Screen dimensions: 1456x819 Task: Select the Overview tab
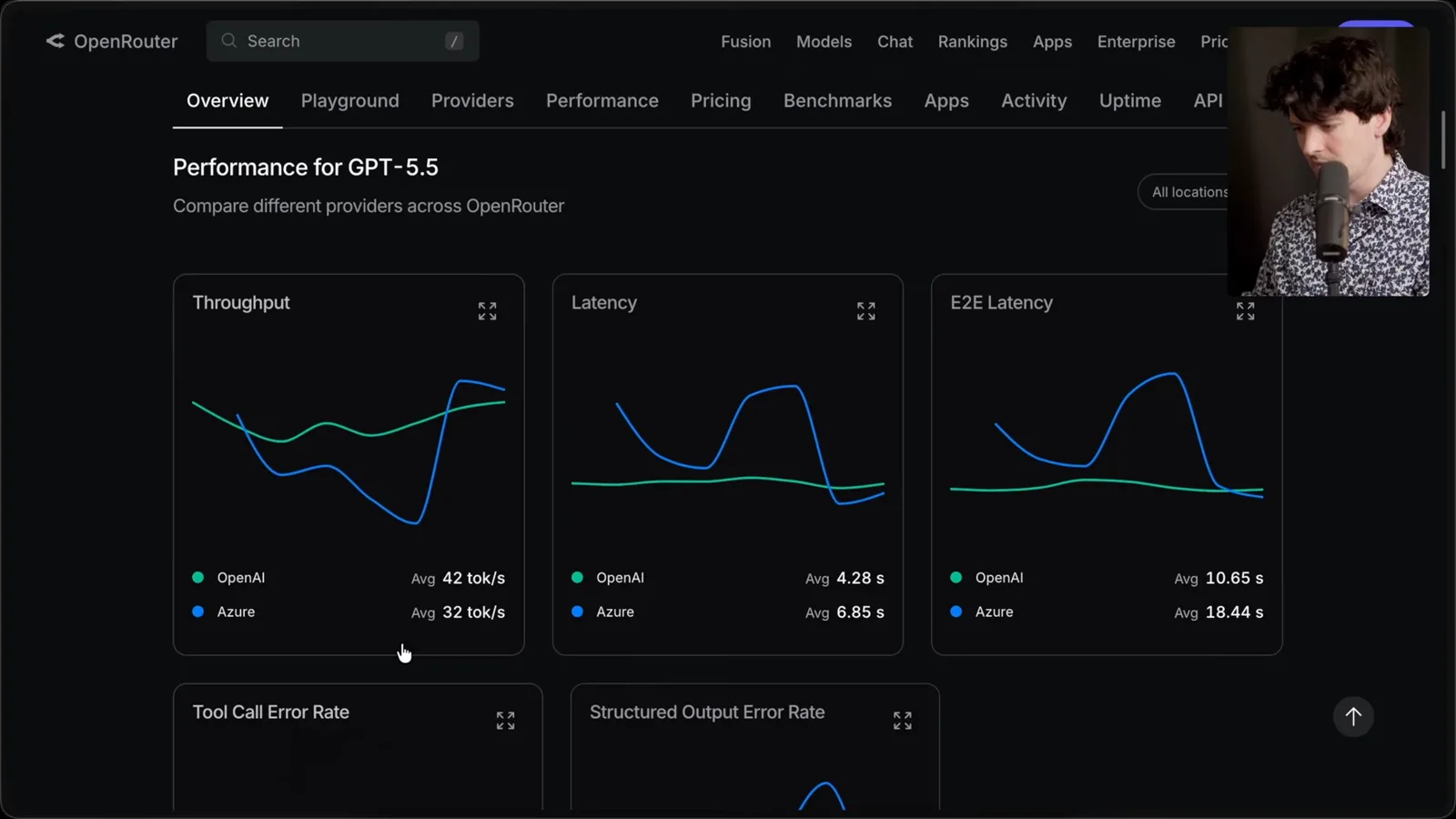(x=227, y=101)
